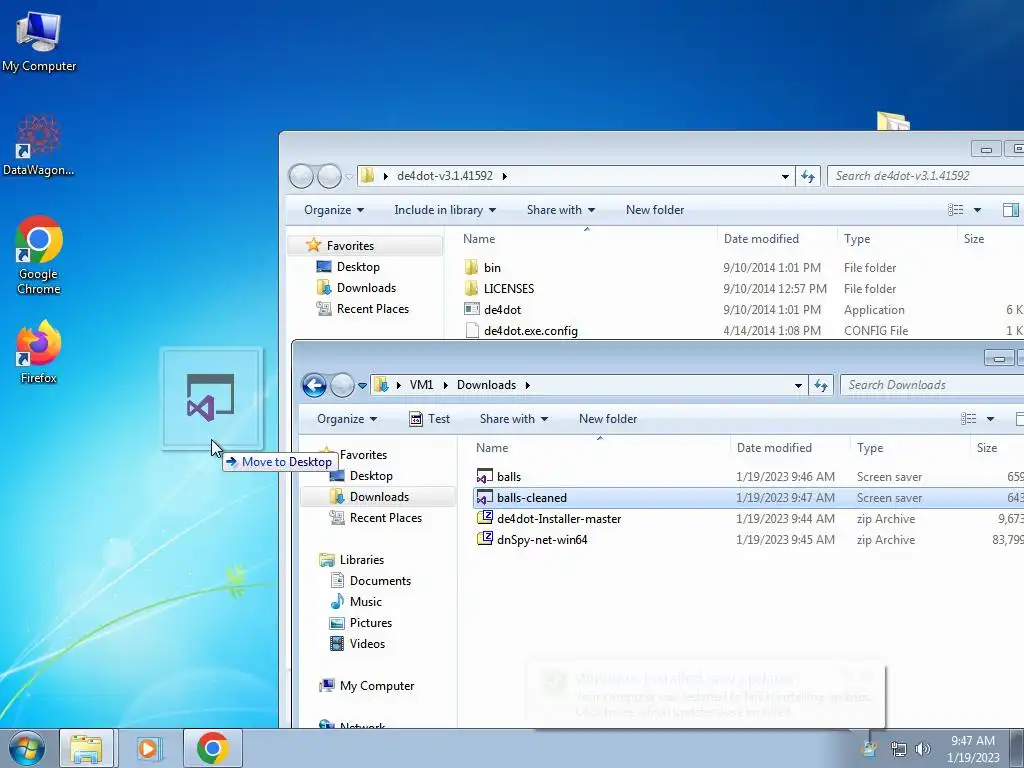Image resolution: width=1024 pixels, height=768 pixels.
Task: Click de4dot-v3.1.41592 breadcrumb segment
Action: click(x=445, y=176)
